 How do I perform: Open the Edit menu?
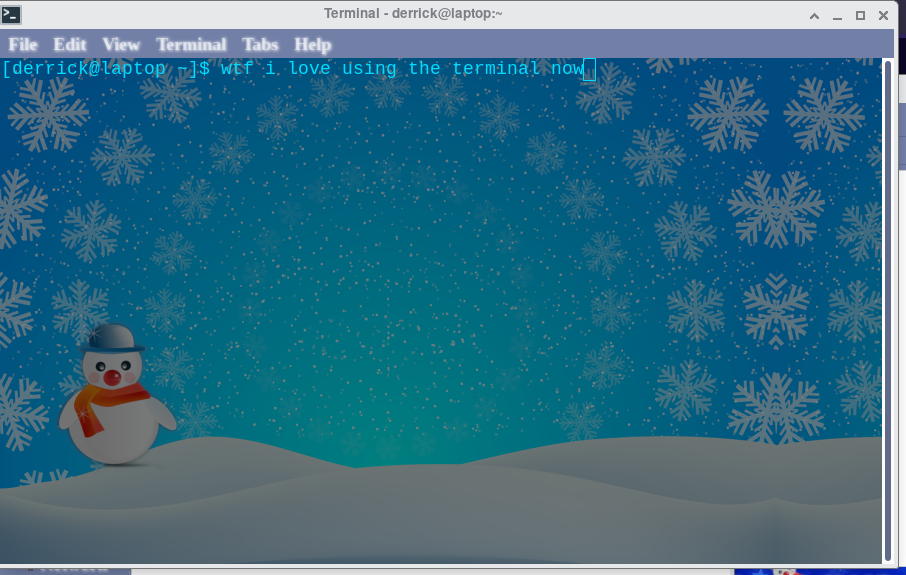point(69,44)
